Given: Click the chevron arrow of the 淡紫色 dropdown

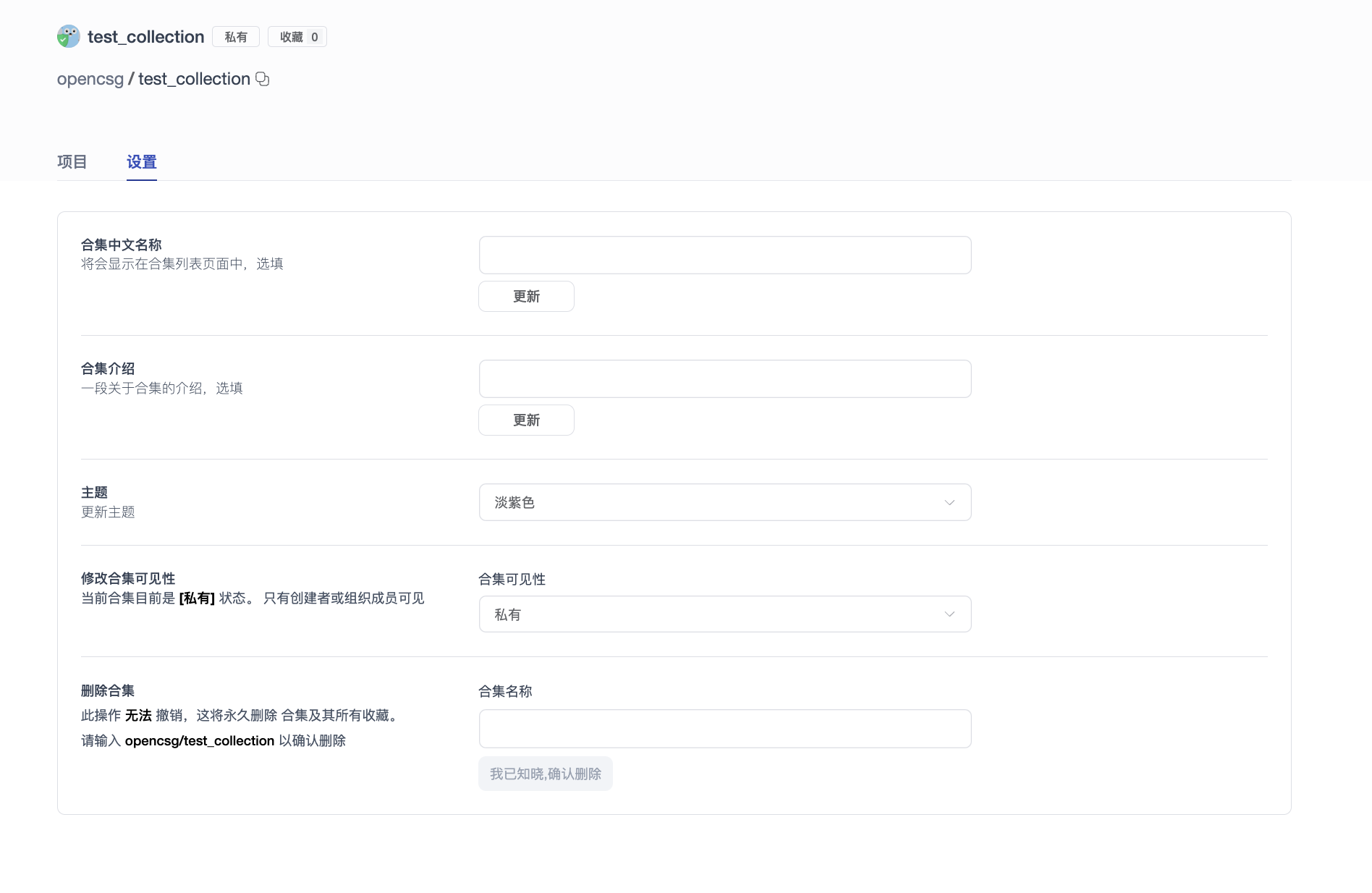Looking at the screenshot, I should 949,503.
